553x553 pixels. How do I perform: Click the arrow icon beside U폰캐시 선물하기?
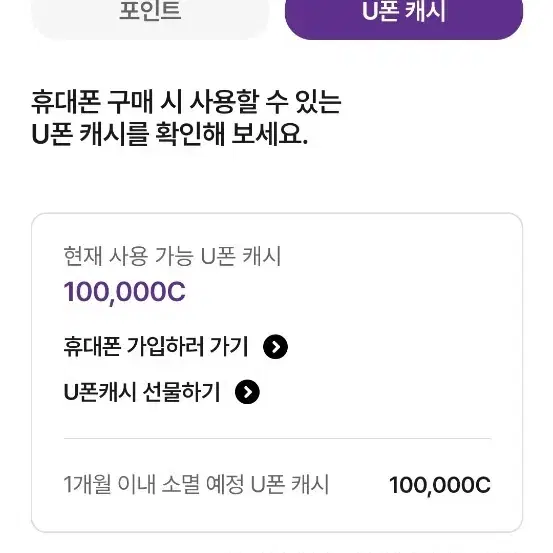(x=247, y=392)
